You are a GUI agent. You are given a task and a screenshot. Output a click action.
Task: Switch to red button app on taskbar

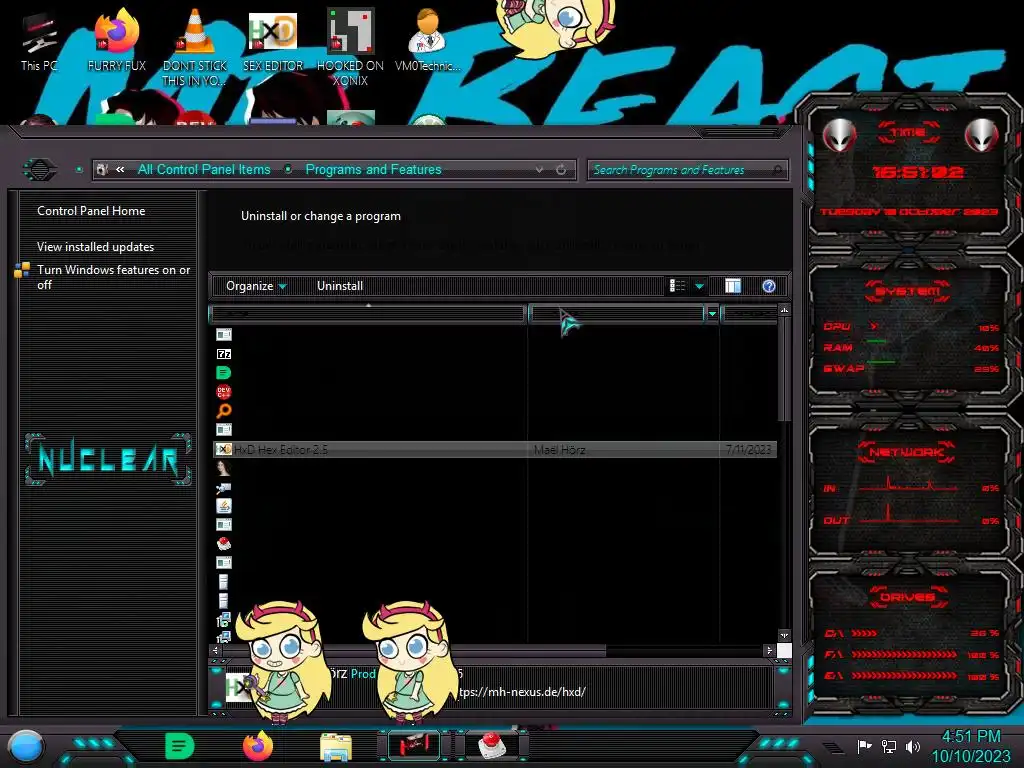pos(492,746)
